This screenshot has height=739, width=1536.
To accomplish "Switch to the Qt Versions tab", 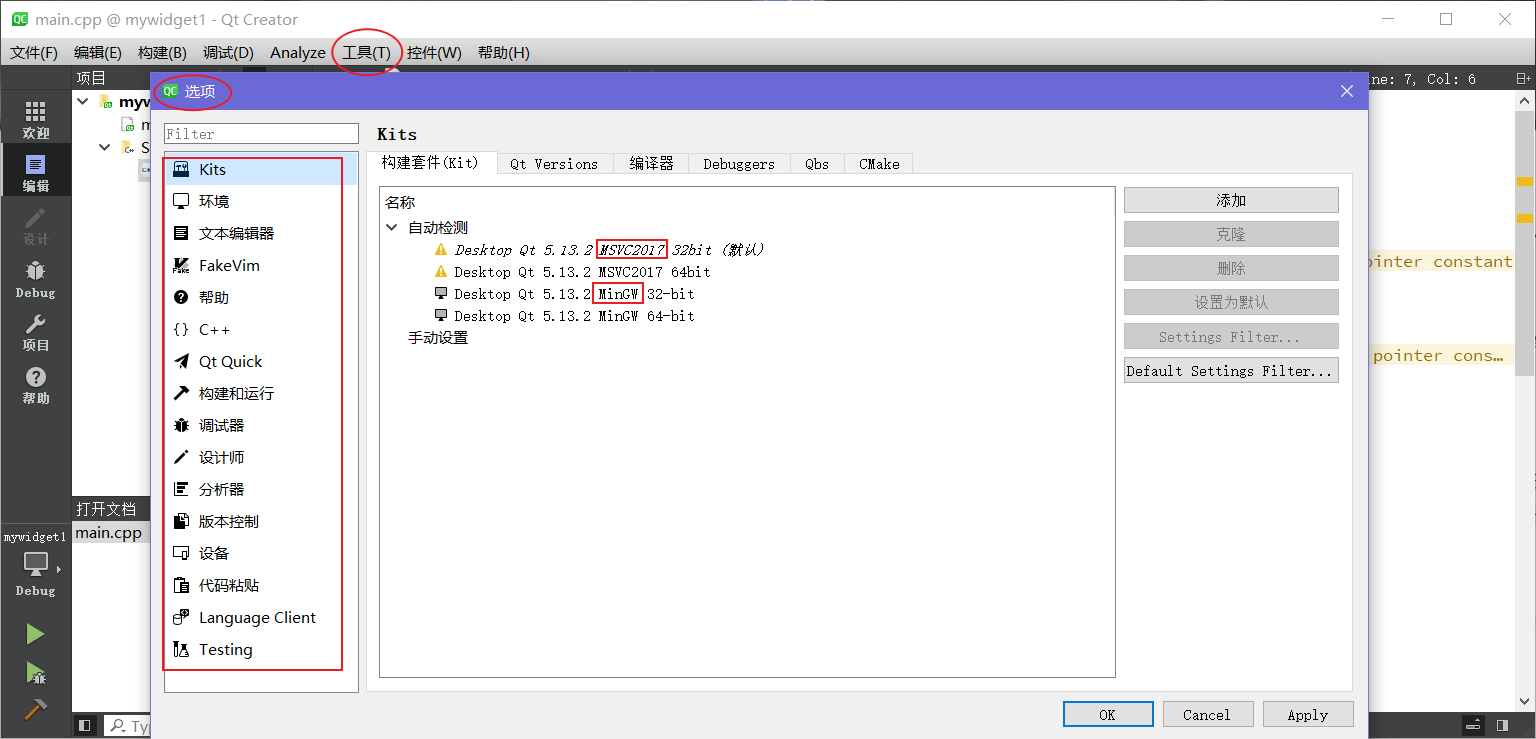I will coord(554,164).
